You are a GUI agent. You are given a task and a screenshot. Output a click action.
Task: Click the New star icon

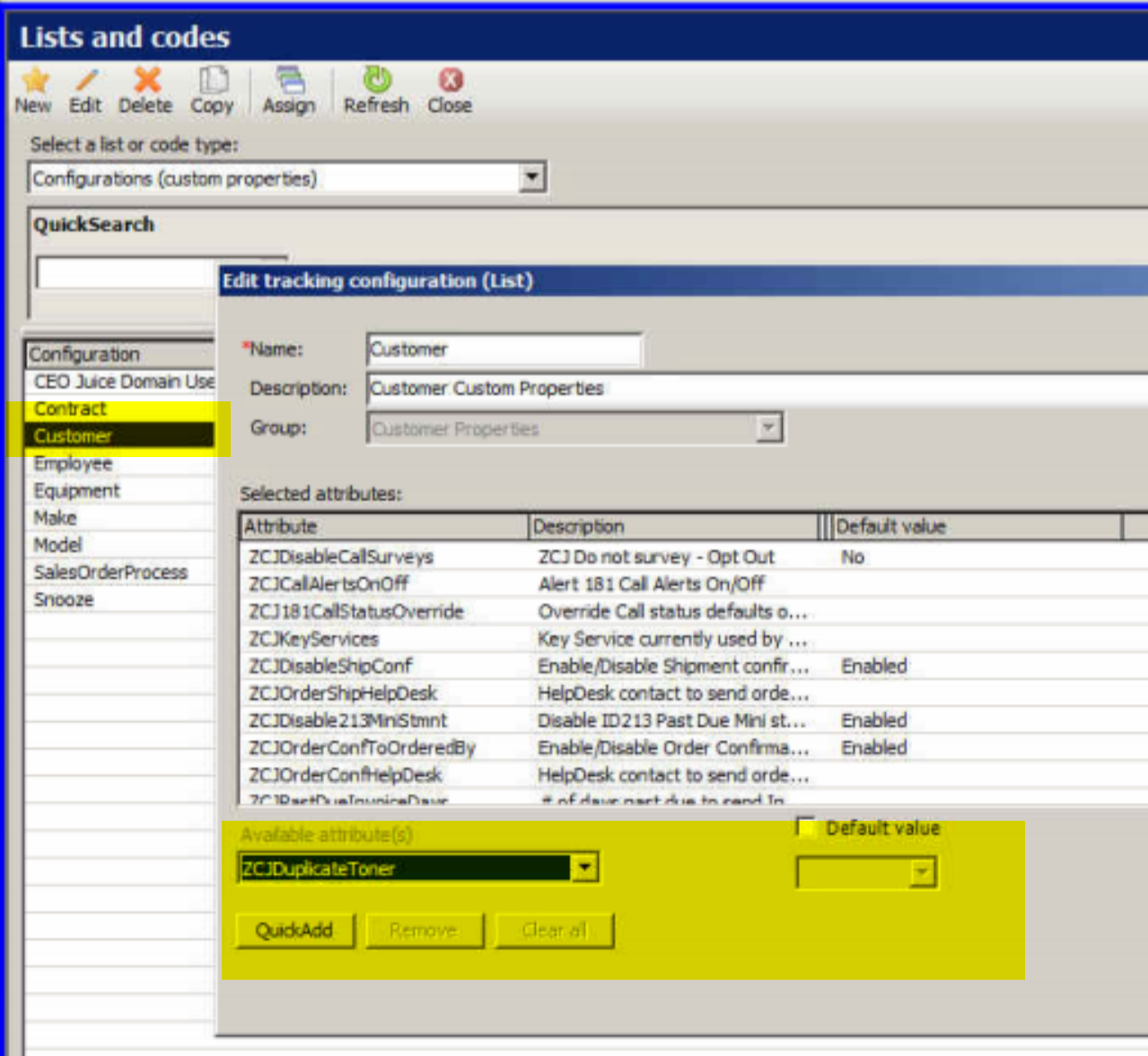[35, 81]
